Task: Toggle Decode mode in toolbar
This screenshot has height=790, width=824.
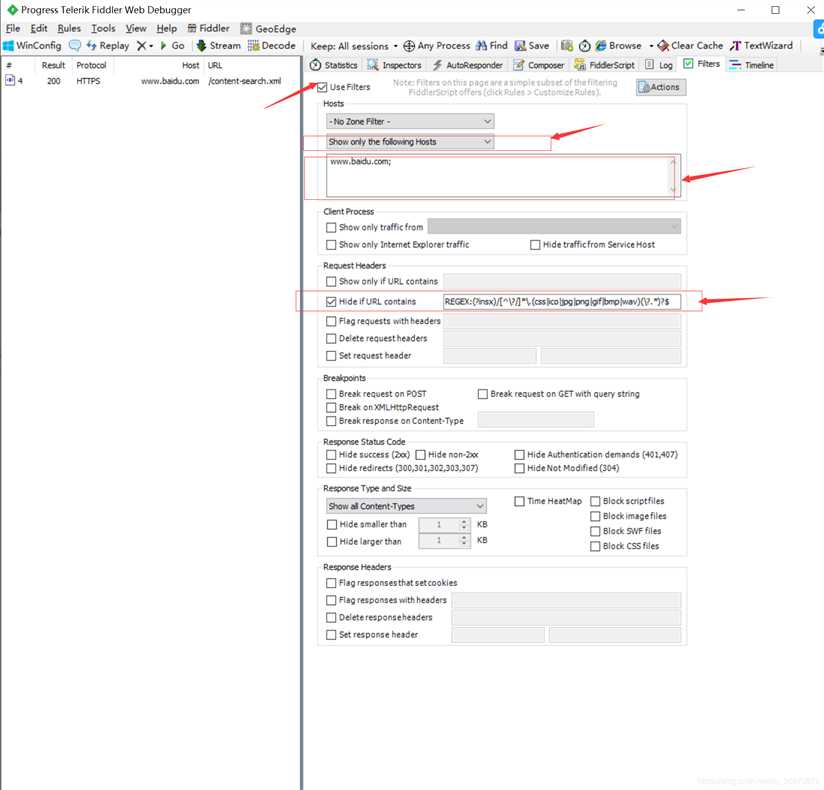Action: (x=272, y=46)
